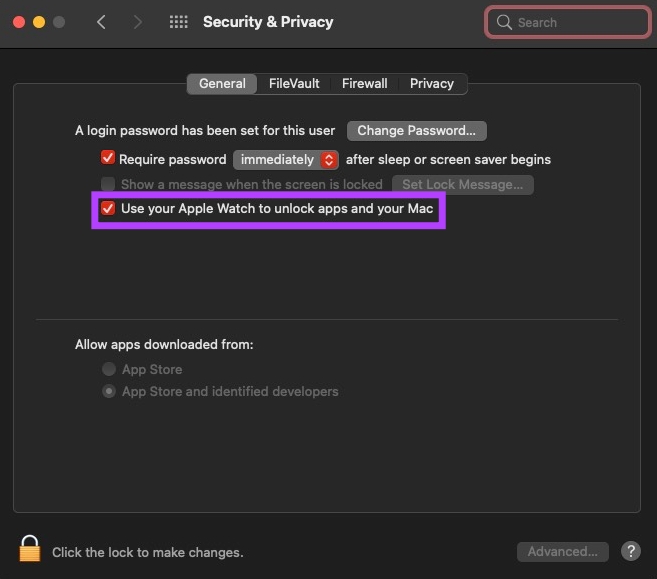Open the Privacy tab
The image size is (657, 579).
pos(432,83)
